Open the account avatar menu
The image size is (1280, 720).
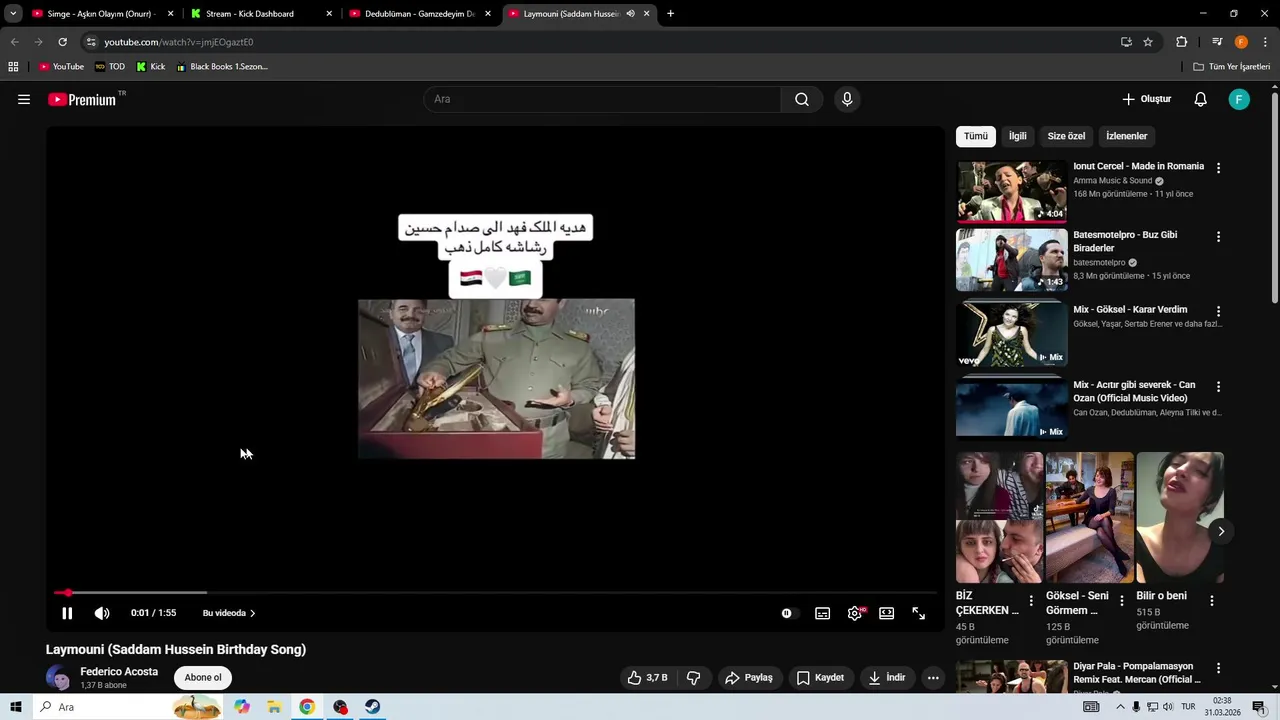pos(1239,99)
